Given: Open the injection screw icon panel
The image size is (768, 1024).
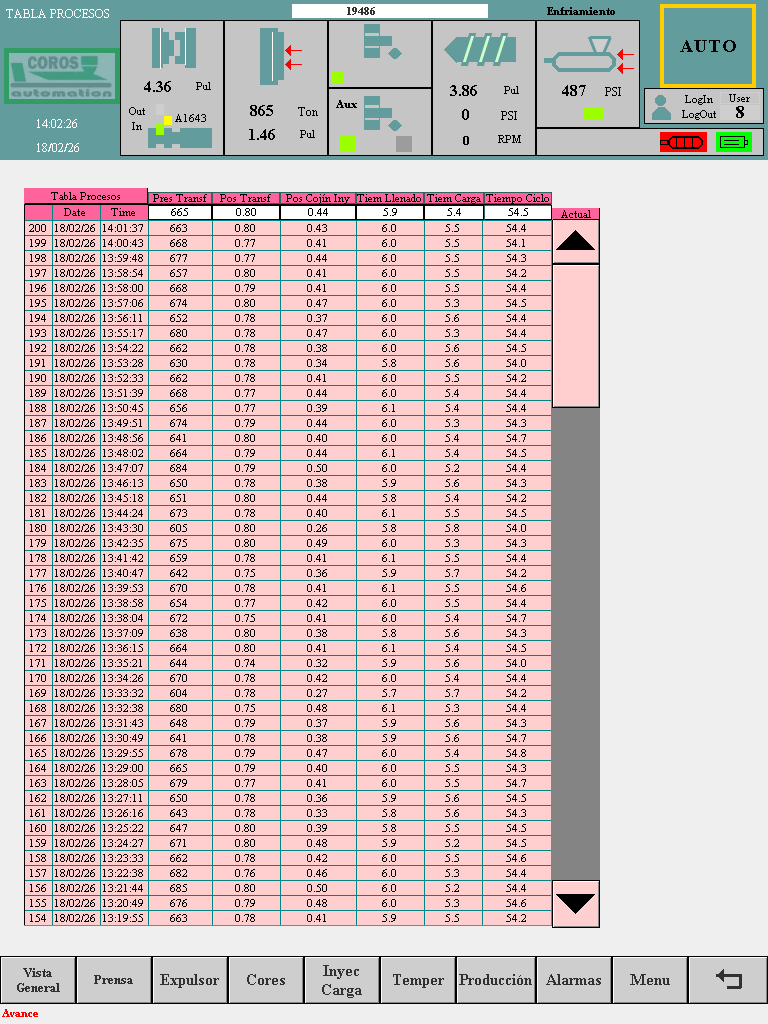Looking at the screenshot, I should tap(483, 50).
